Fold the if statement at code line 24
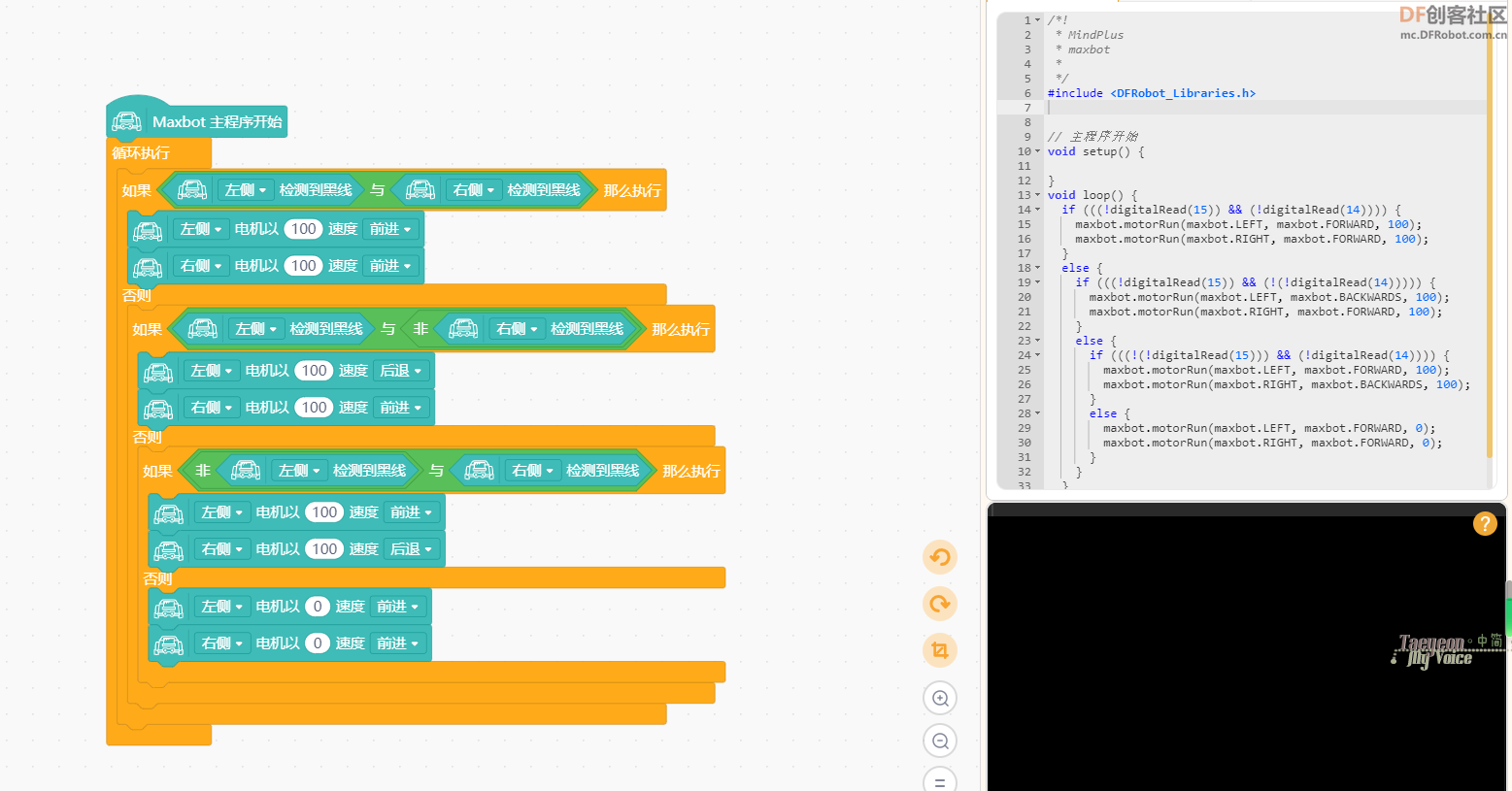1512x791 pixels. point(1037,355)
